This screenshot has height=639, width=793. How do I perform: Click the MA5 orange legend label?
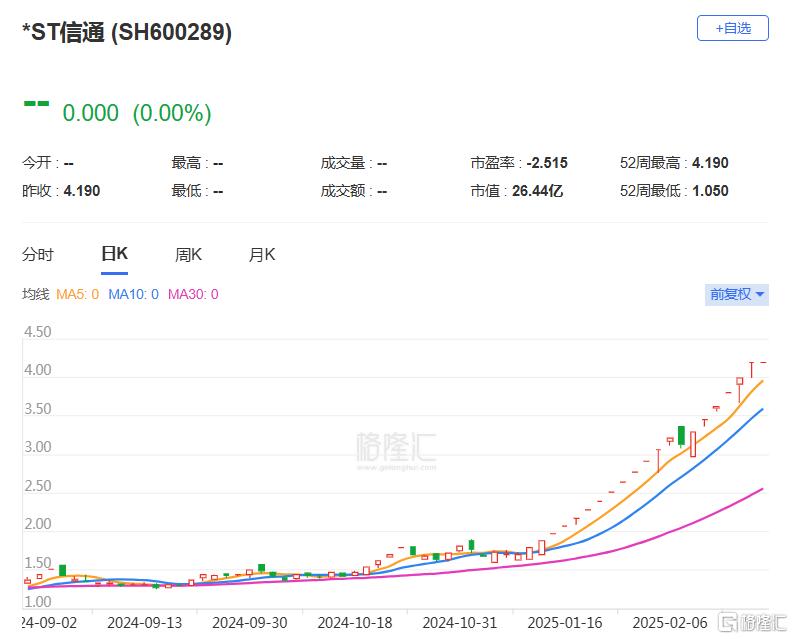(x=77, y=294)
